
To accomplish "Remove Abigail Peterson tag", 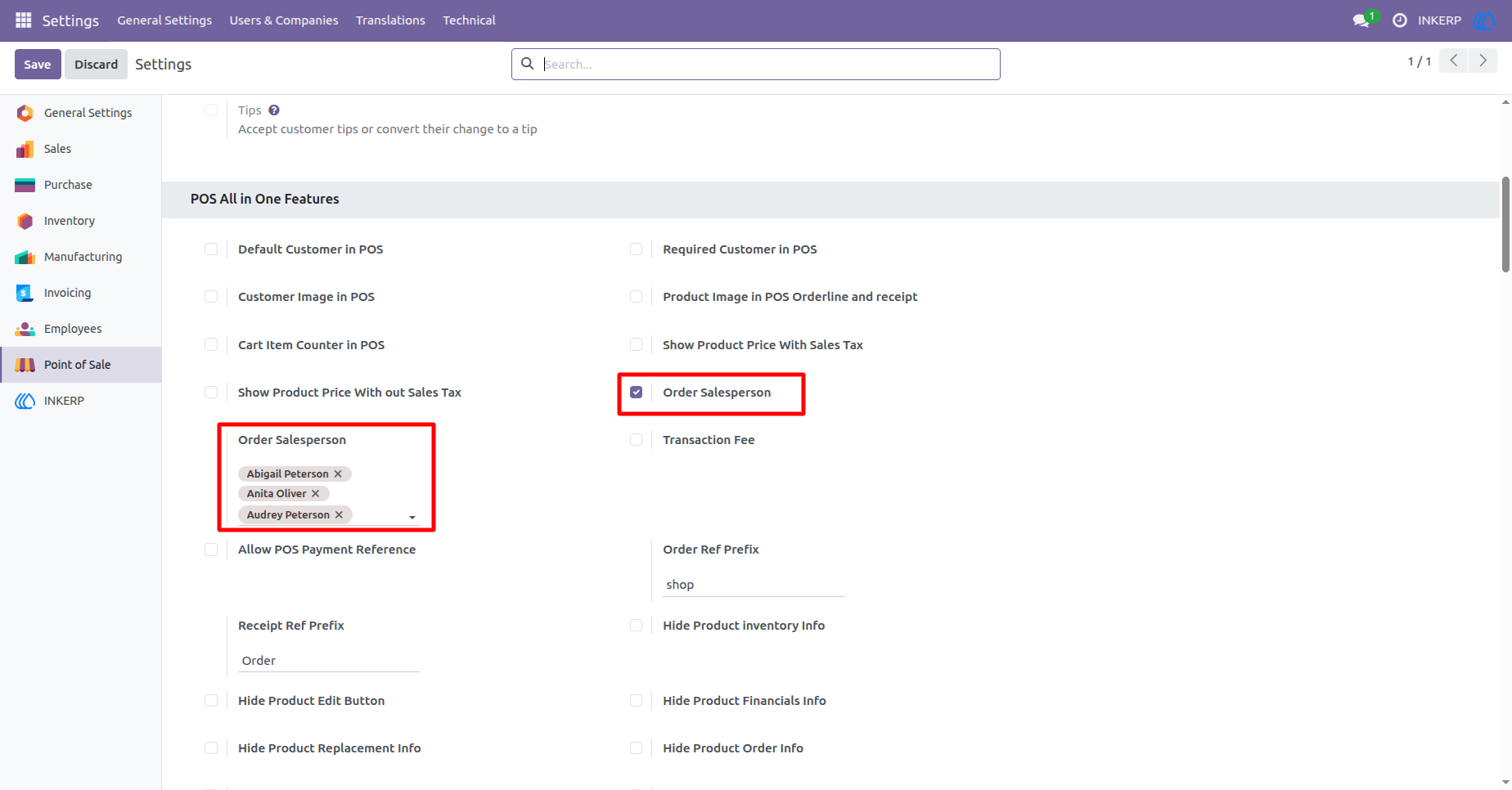I will point(338,474).
